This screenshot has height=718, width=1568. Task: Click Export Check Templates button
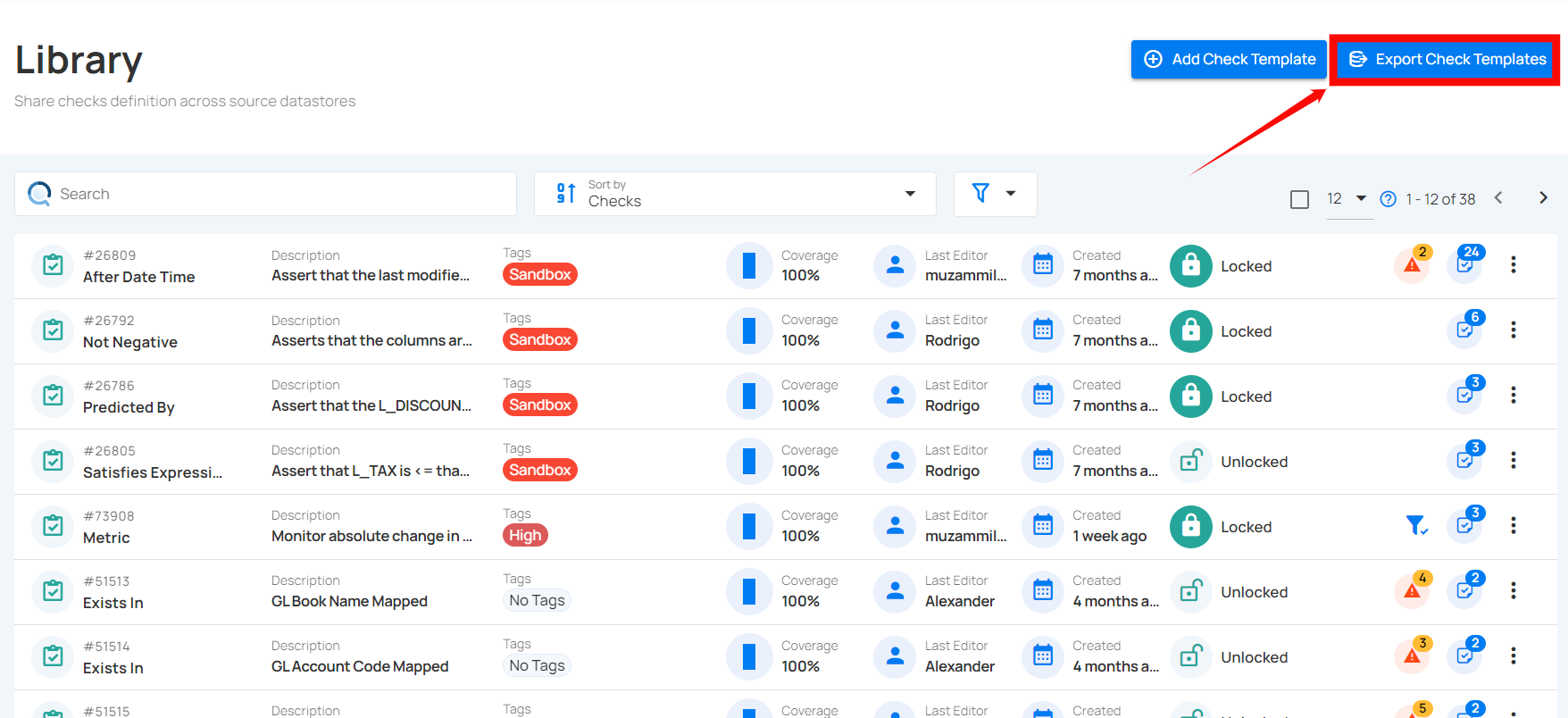[1447, 59]
